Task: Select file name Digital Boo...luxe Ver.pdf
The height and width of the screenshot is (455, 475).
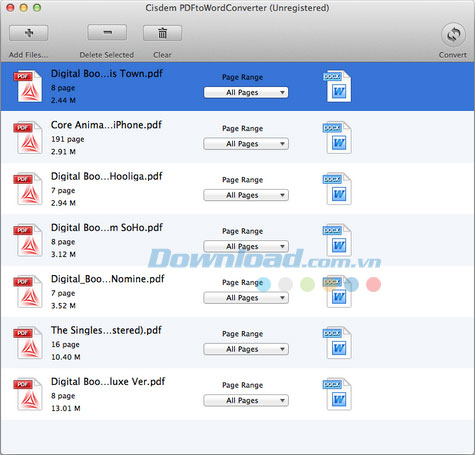Action: point(108,382)
